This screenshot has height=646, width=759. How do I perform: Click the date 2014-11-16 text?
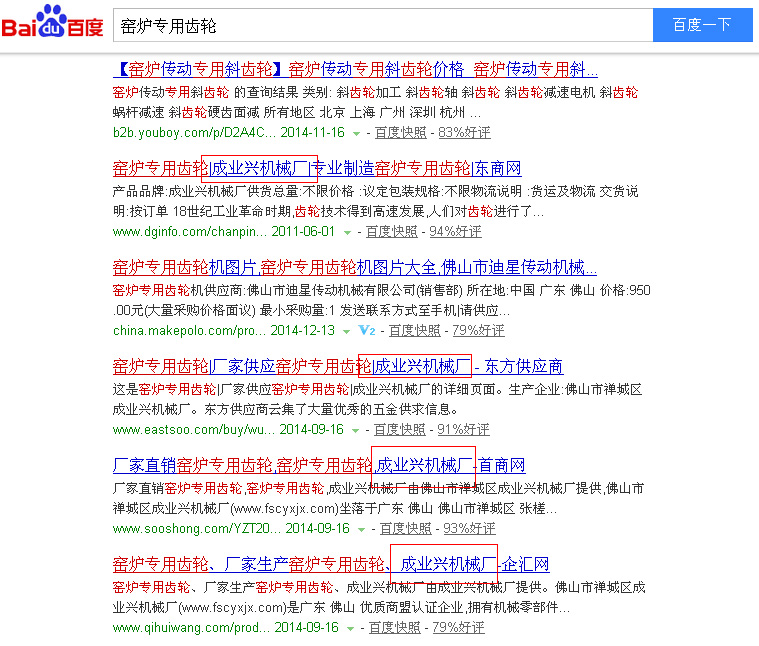pos(313,133)
